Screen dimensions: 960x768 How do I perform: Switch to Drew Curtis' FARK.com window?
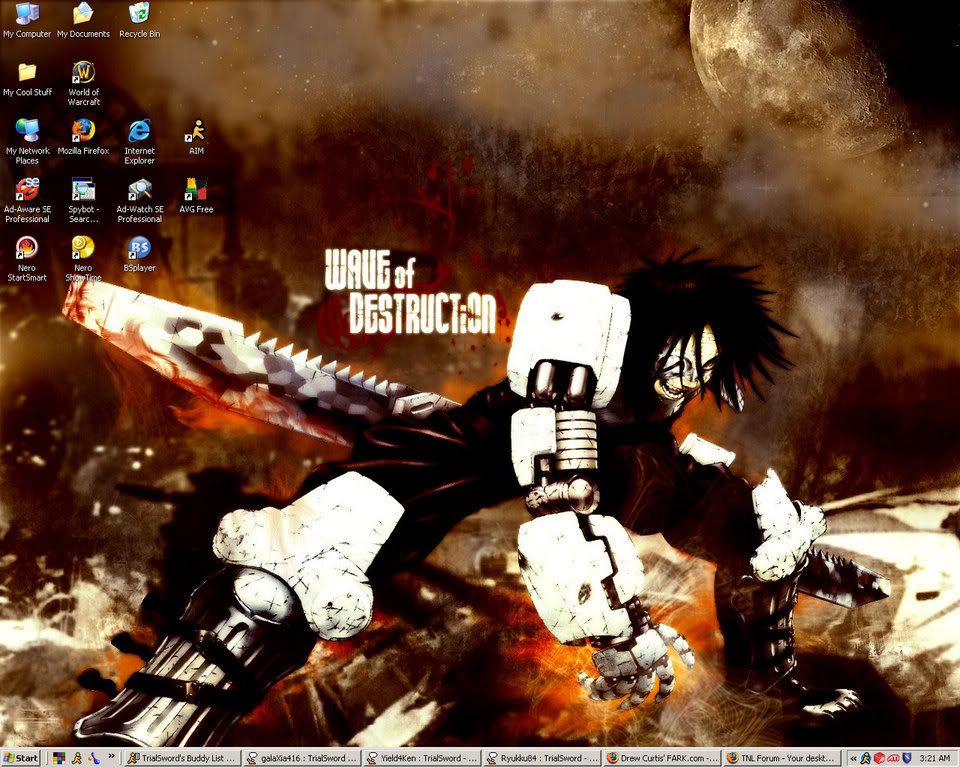662,758
